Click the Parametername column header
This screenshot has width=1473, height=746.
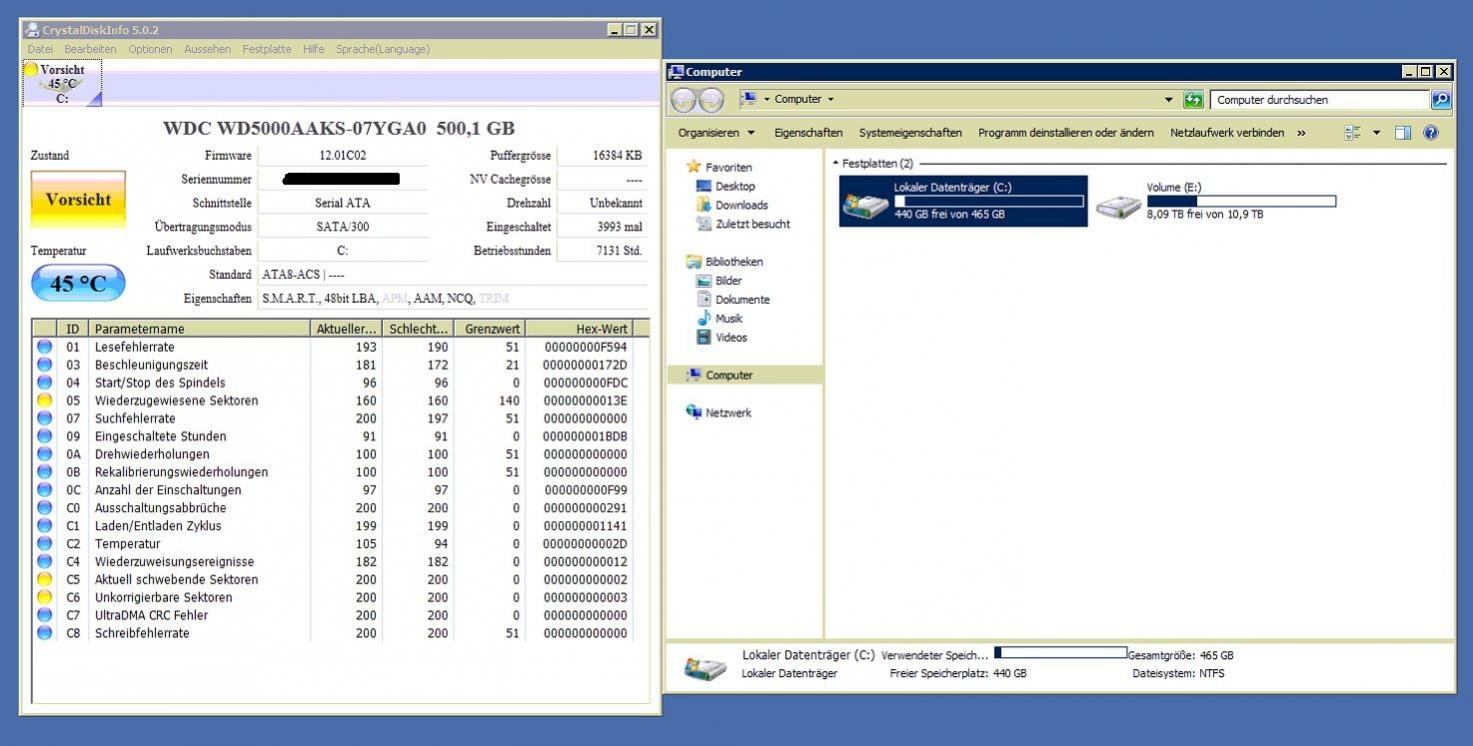pyautogui.click(x=199, y=328)
